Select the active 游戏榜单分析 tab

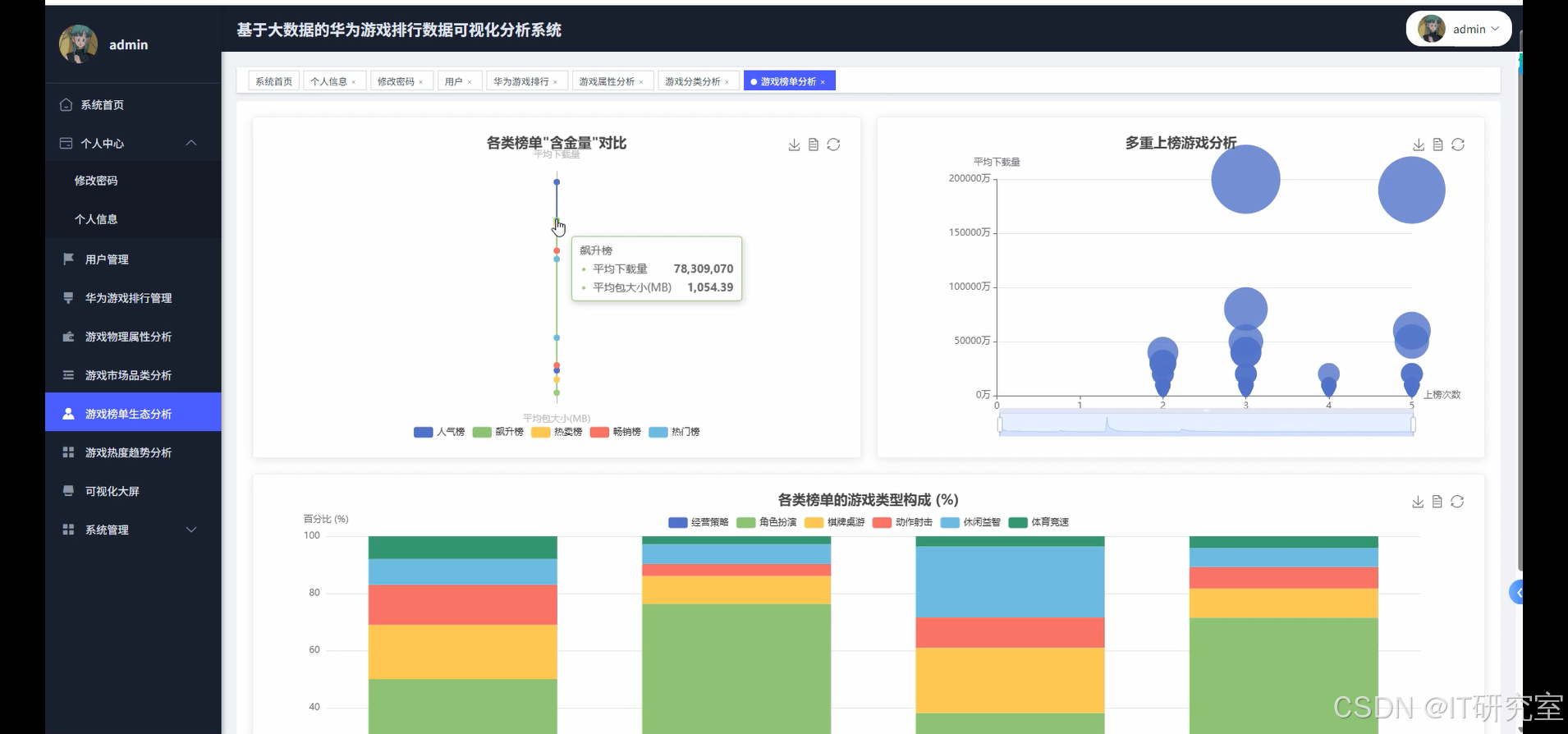click(788, 81)
